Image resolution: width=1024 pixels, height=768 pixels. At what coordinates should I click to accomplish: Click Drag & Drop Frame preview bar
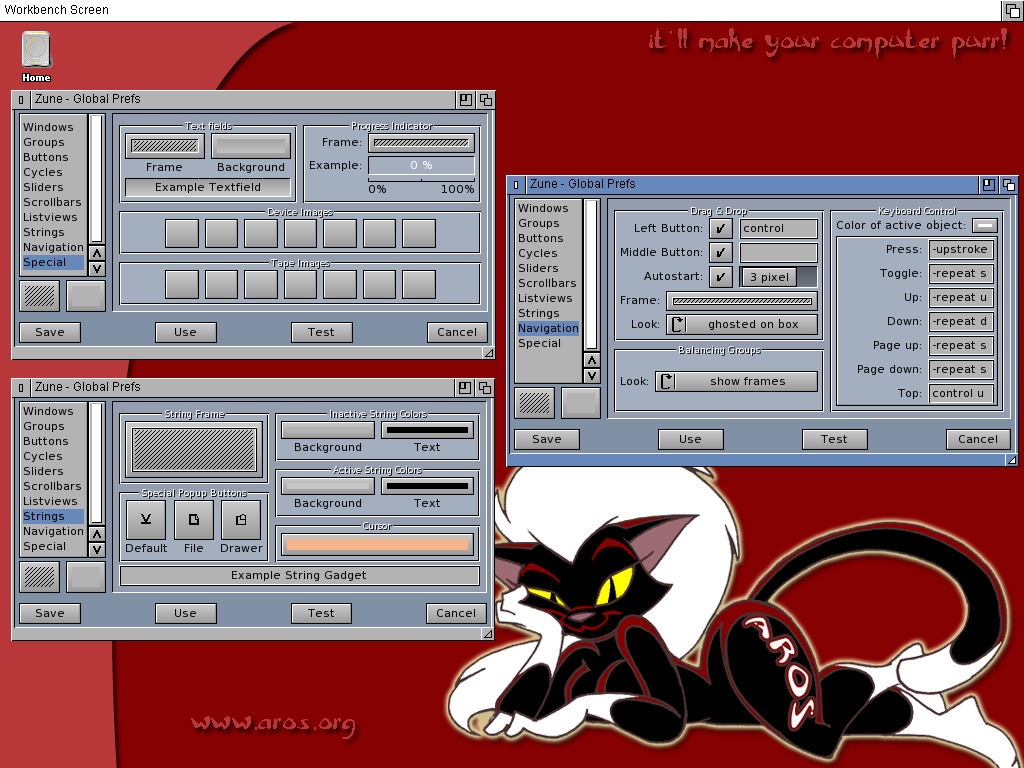click(x=742, y=301)
